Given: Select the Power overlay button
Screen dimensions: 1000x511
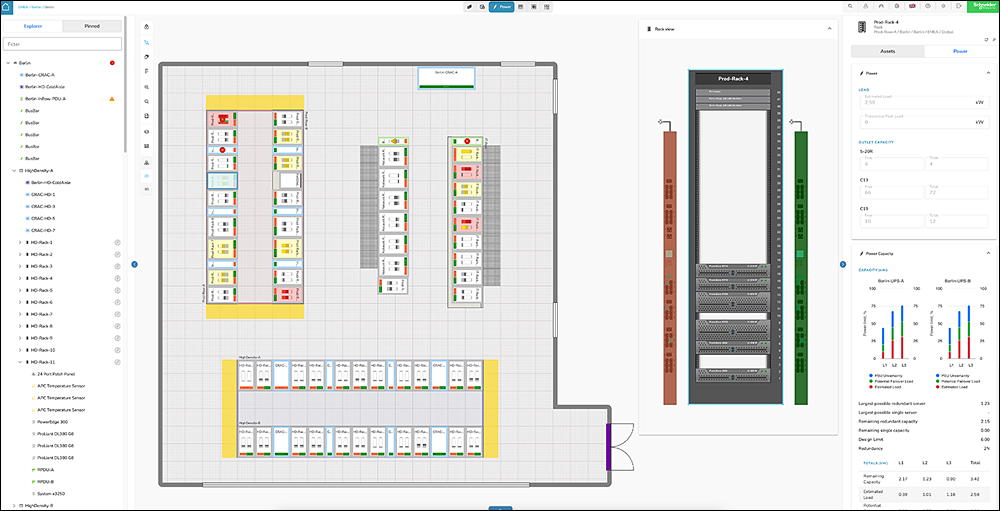Looking at the screenshot, I should (x=501, y=7).
